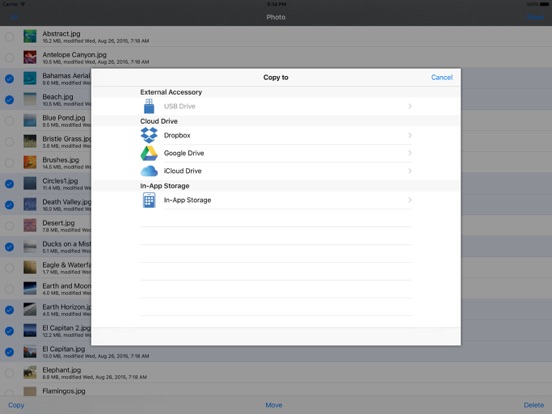This screenshot has width=552, height=414.
Task: Open the Eagle & Waterfall thumbnail
Action: point(30,268)
